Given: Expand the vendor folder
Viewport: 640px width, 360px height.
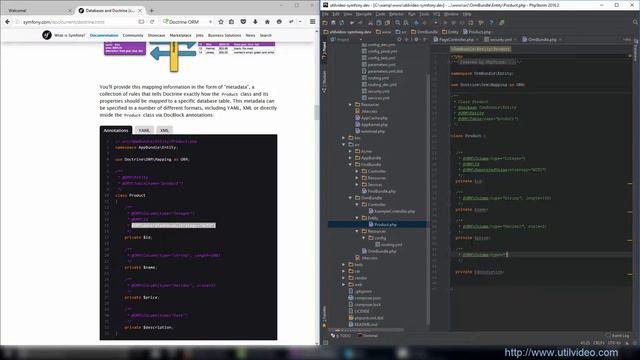Looking at the screenshot, I should [x=344, y=278].
